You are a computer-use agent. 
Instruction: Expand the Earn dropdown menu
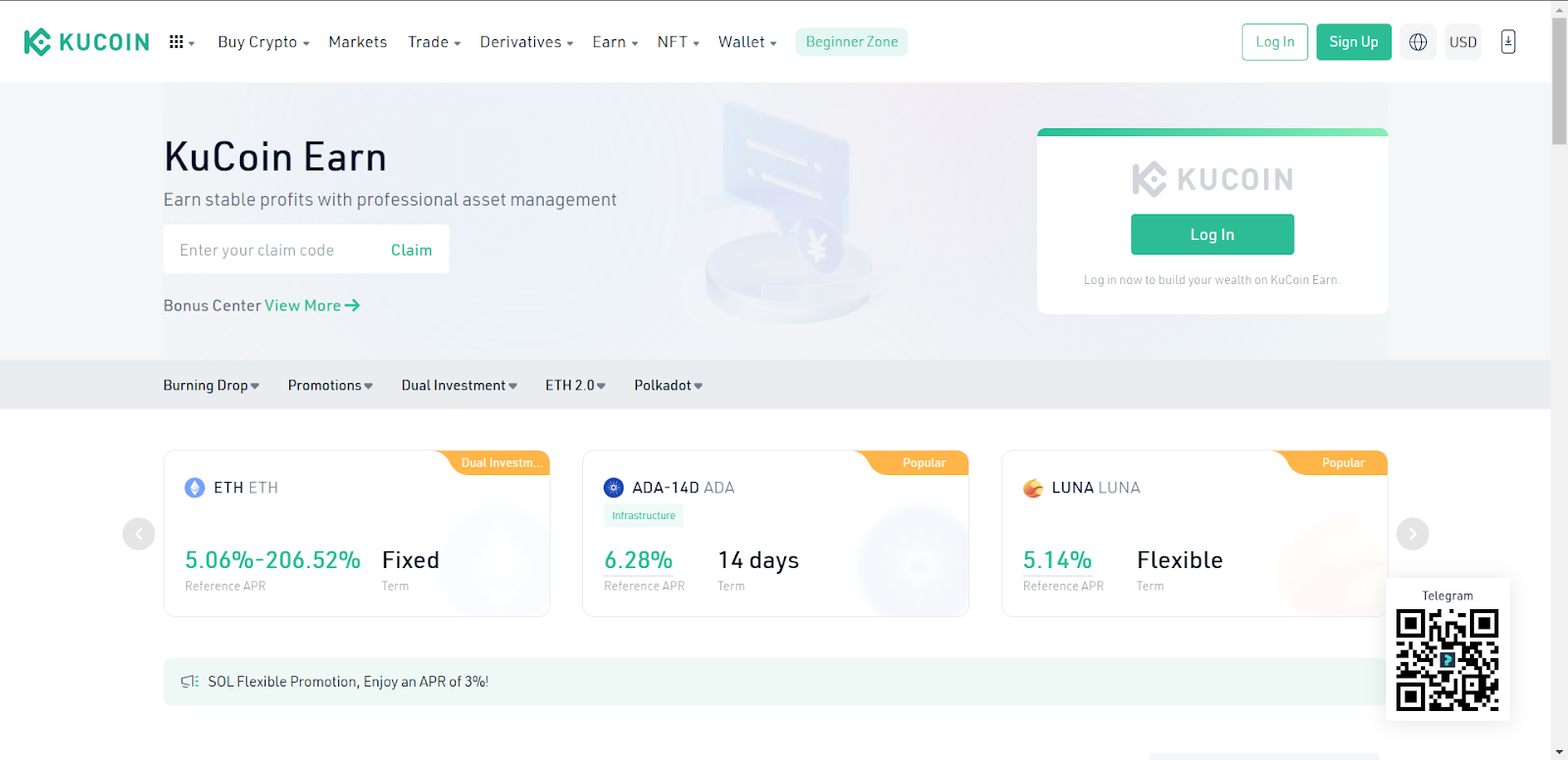pos(615,42)
